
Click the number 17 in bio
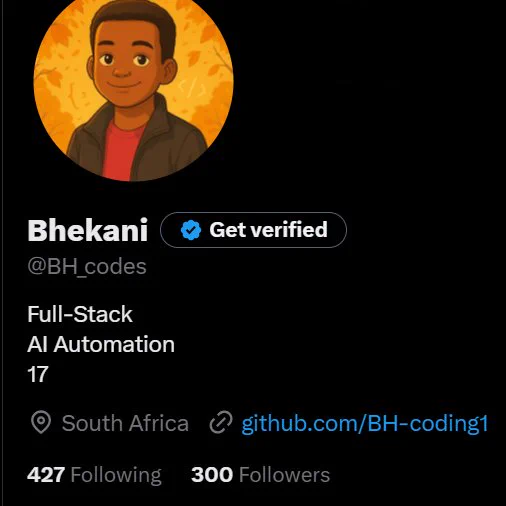(38, 374)
